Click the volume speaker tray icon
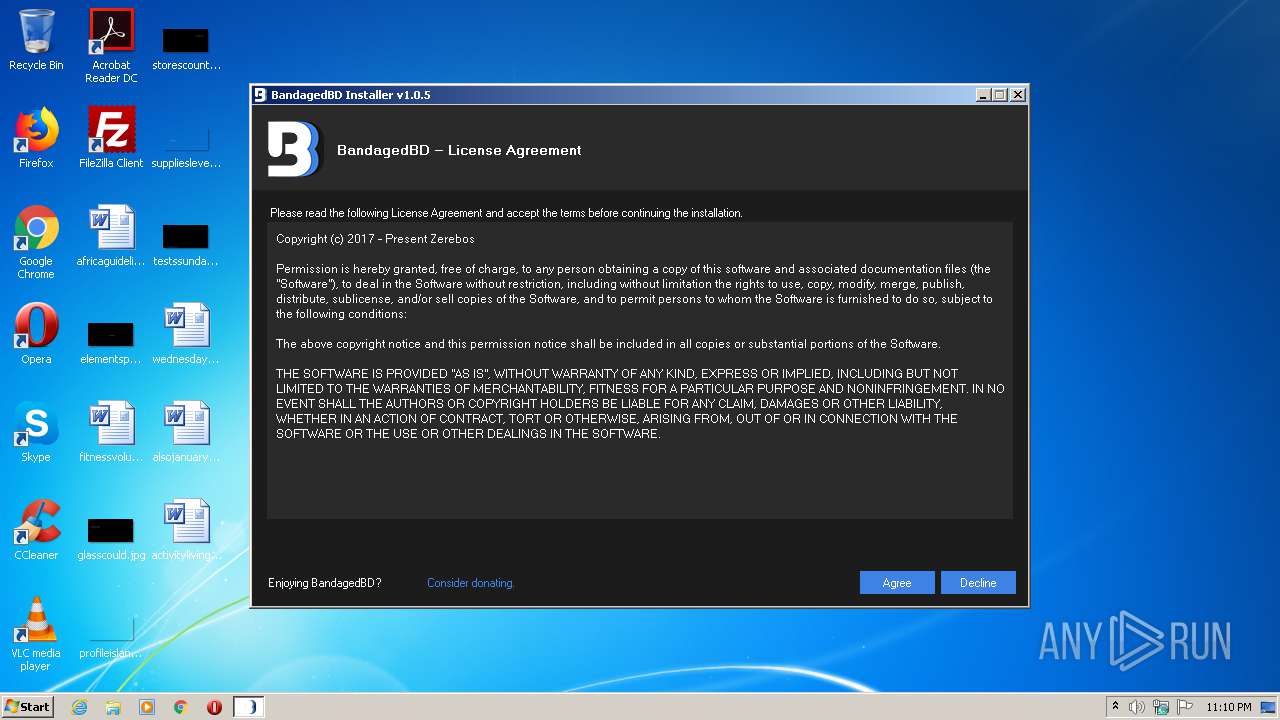 point(1137,707)
